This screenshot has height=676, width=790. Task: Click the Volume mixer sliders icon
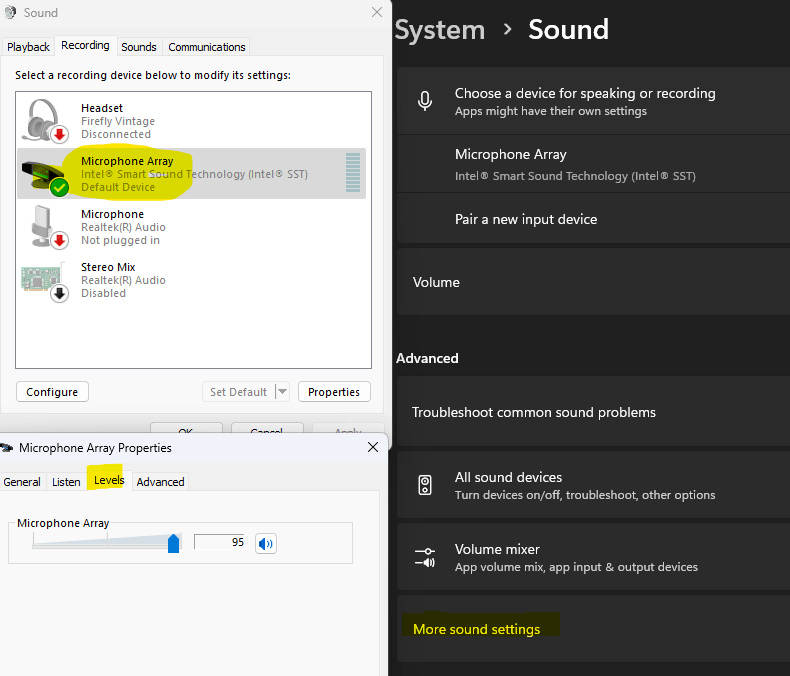coord(425,557)
